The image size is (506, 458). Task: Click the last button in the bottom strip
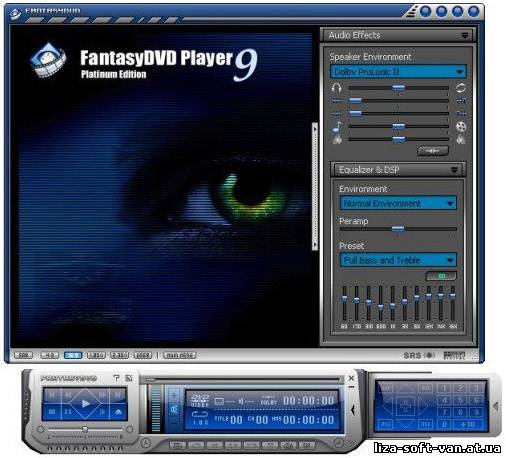(306, 445)
